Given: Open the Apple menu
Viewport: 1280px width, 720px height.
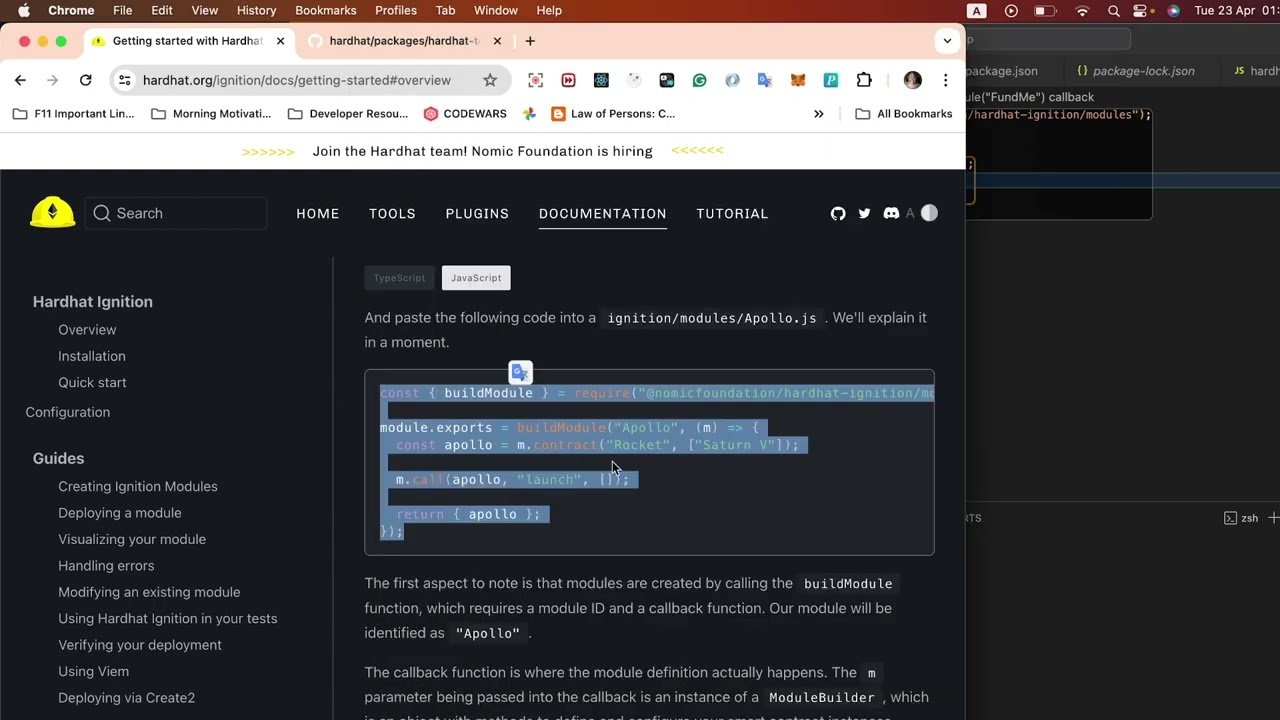Looking at the screenshot, I should (x=24, y=10).
